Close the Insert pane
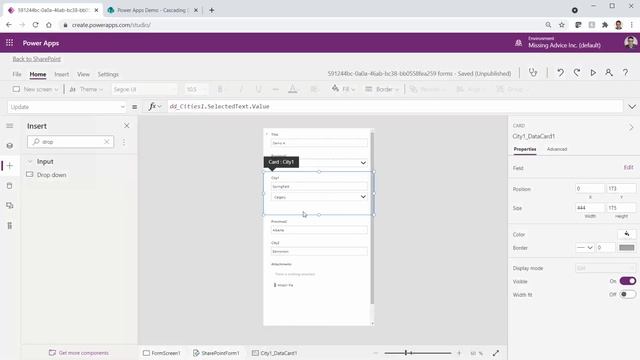This screenshot has width=640, height=360. (x=127, y=126)
